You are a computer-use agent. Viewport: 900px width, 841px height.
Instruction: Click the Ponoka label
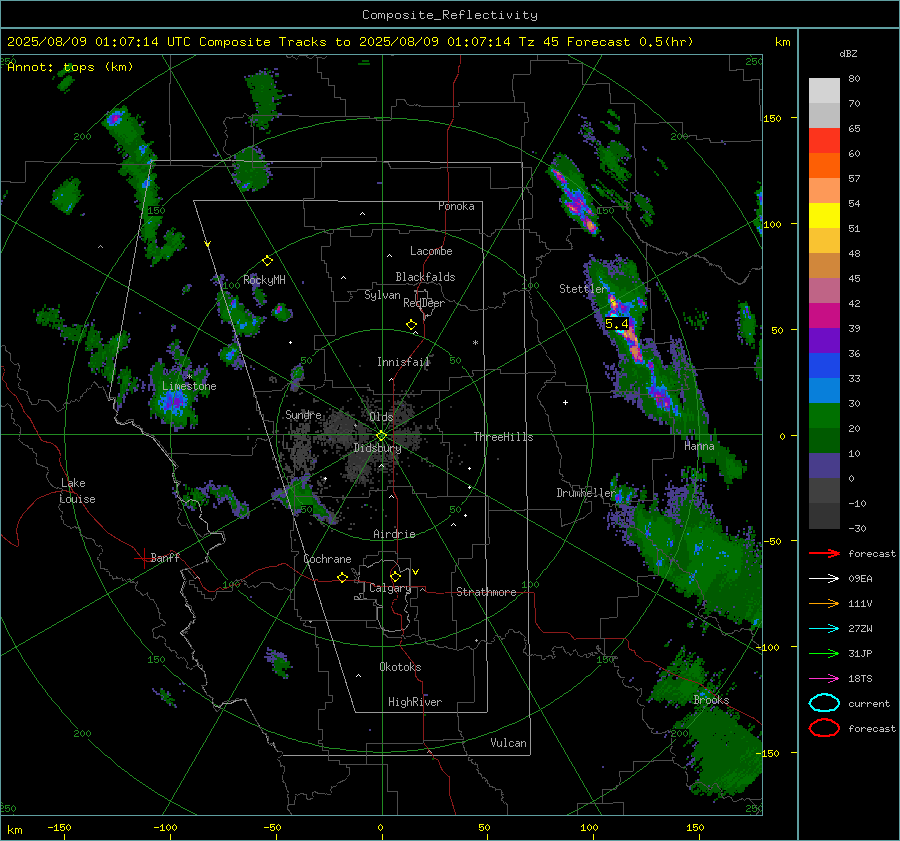click(x=456, y=206)
